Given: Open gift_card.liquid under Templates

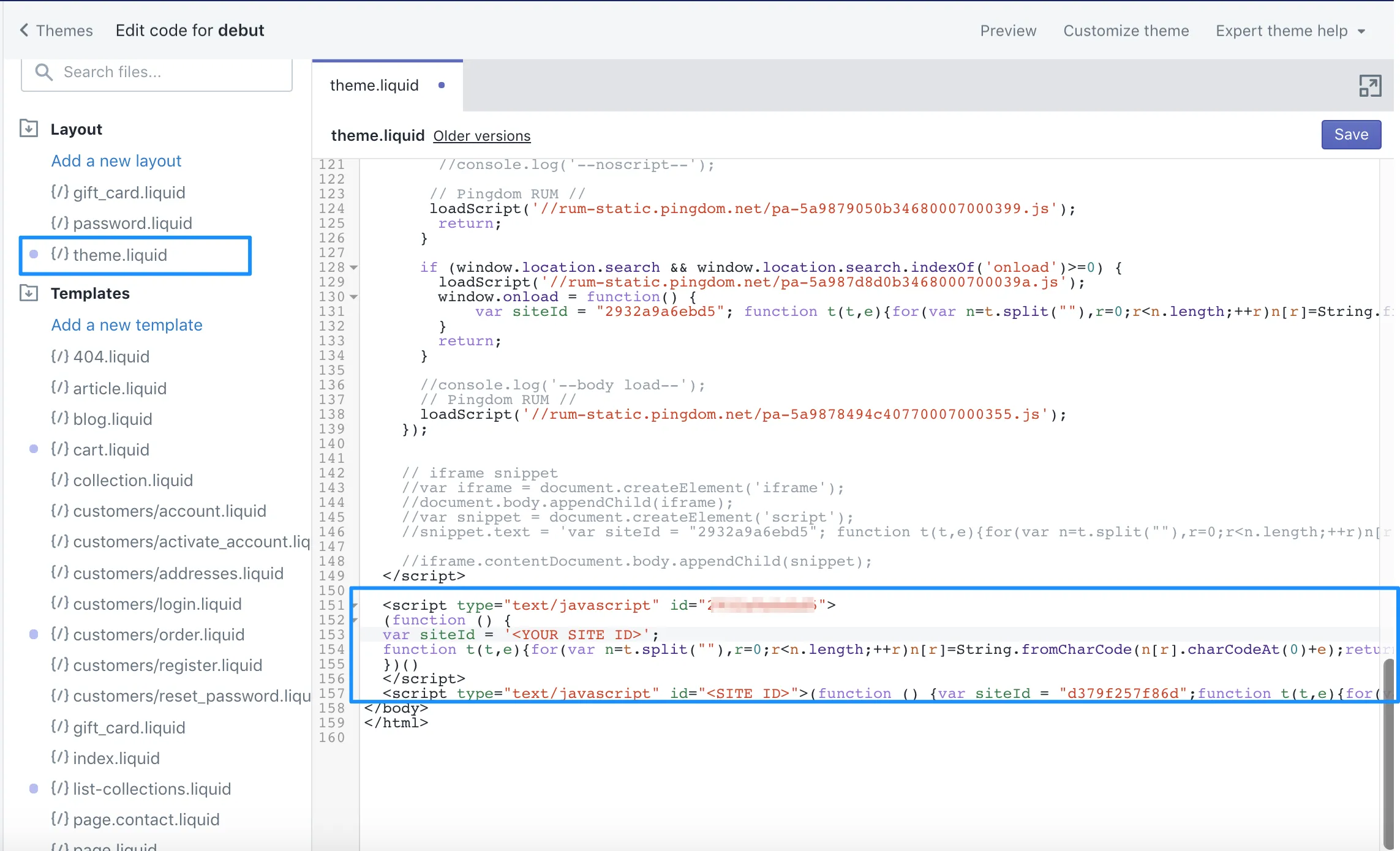Looking at the screenshot, I should pyautogui.click(x=129, y=728).
